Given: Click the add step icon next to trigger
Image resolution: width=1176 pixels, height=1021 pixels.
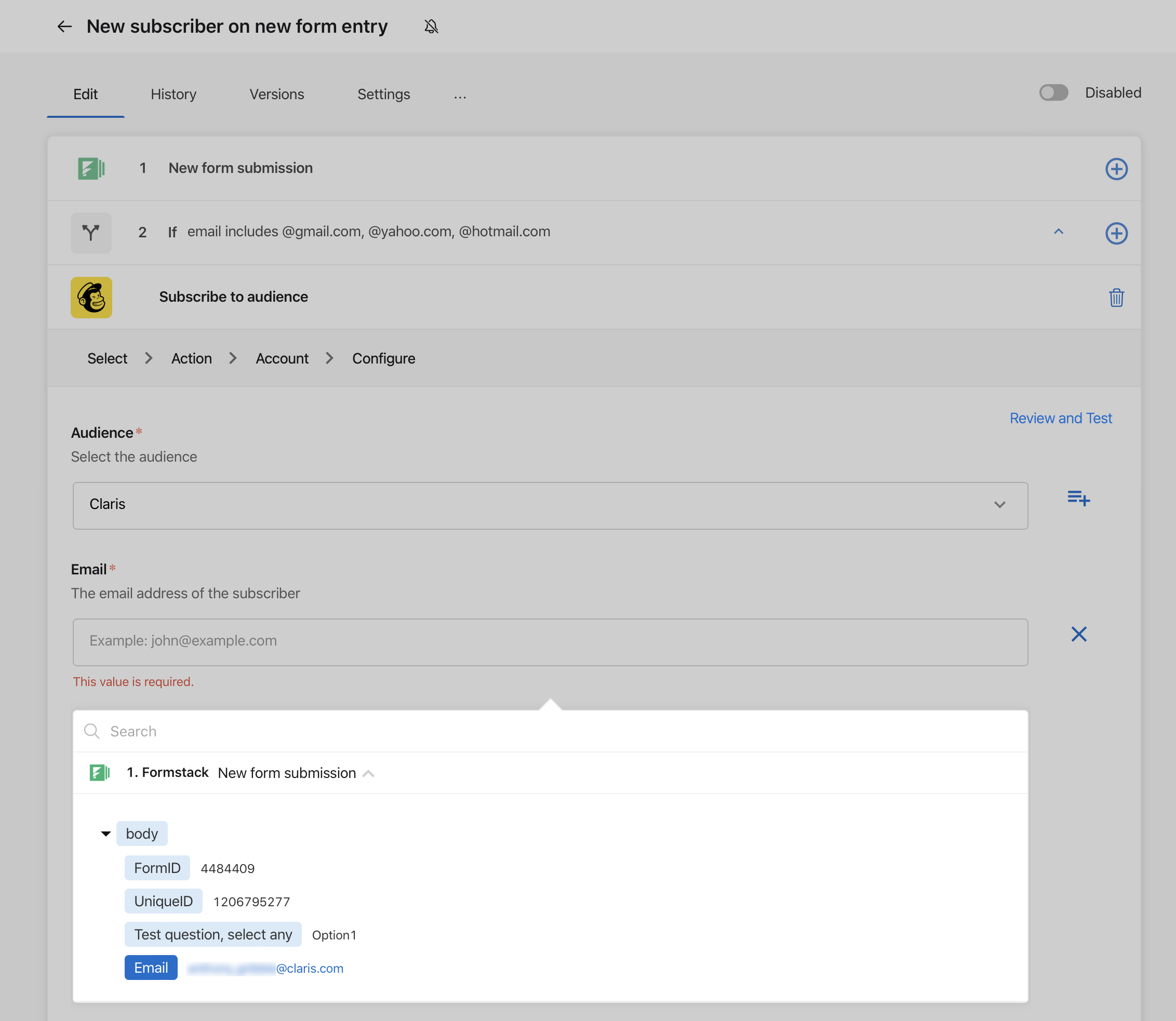Looking at the screenshot, I should (x=1116, y=168).
